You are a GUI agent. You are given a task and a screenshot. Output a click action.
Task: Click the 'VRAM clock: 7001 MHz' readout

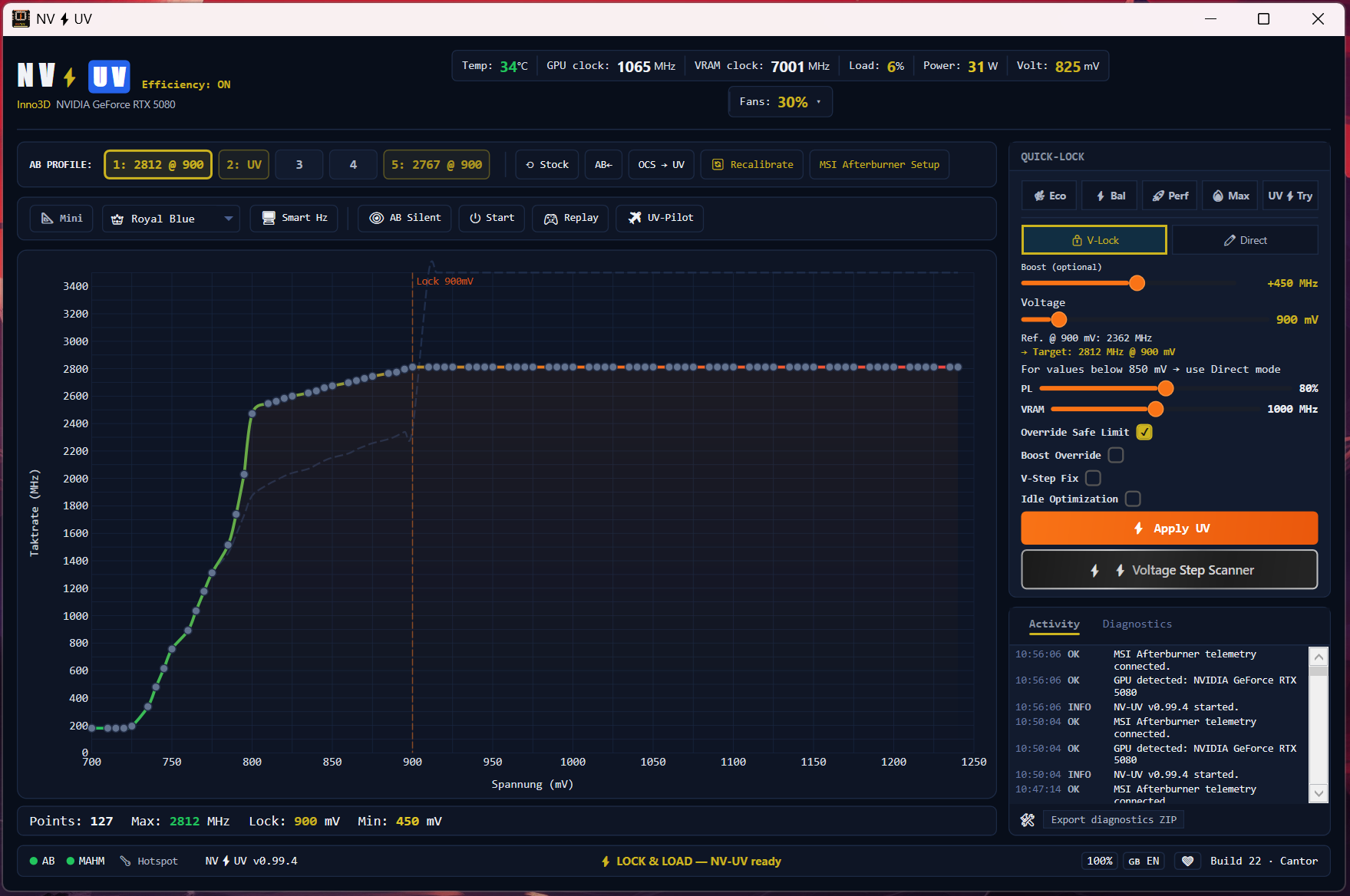[x=762, y=67]
